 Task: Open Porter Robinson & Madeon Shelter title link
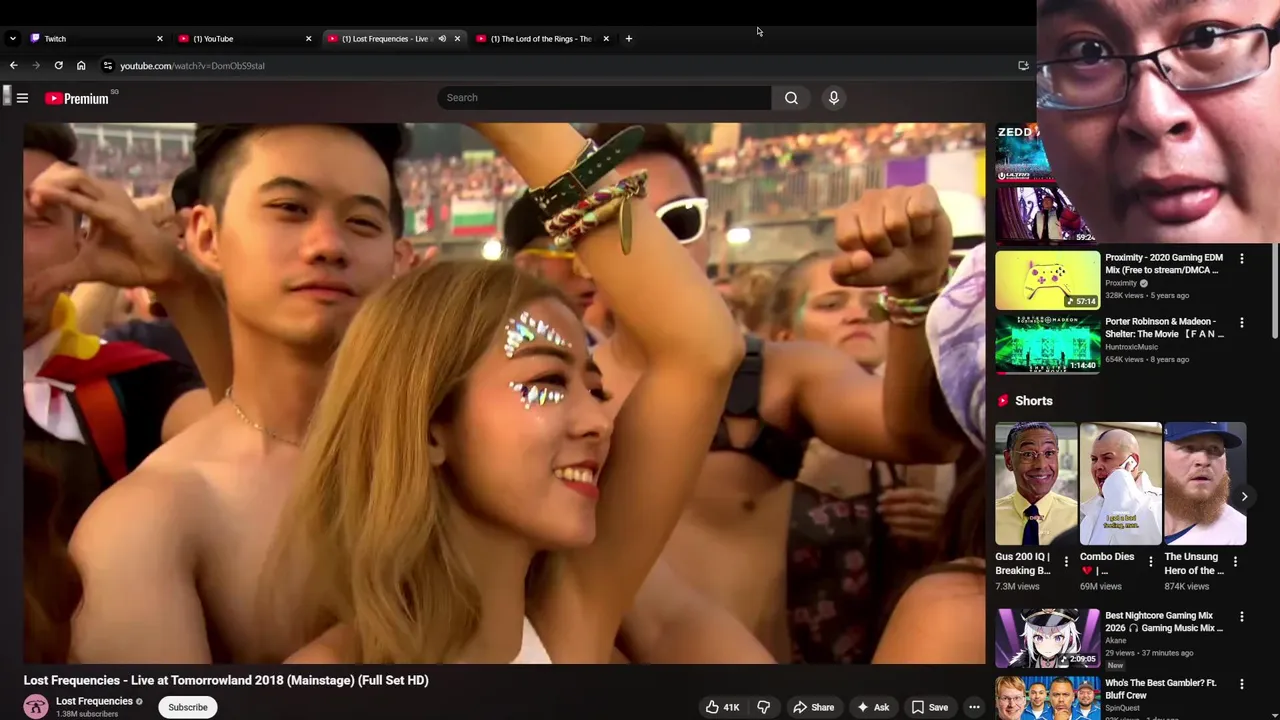click(x=1164, y=328)
